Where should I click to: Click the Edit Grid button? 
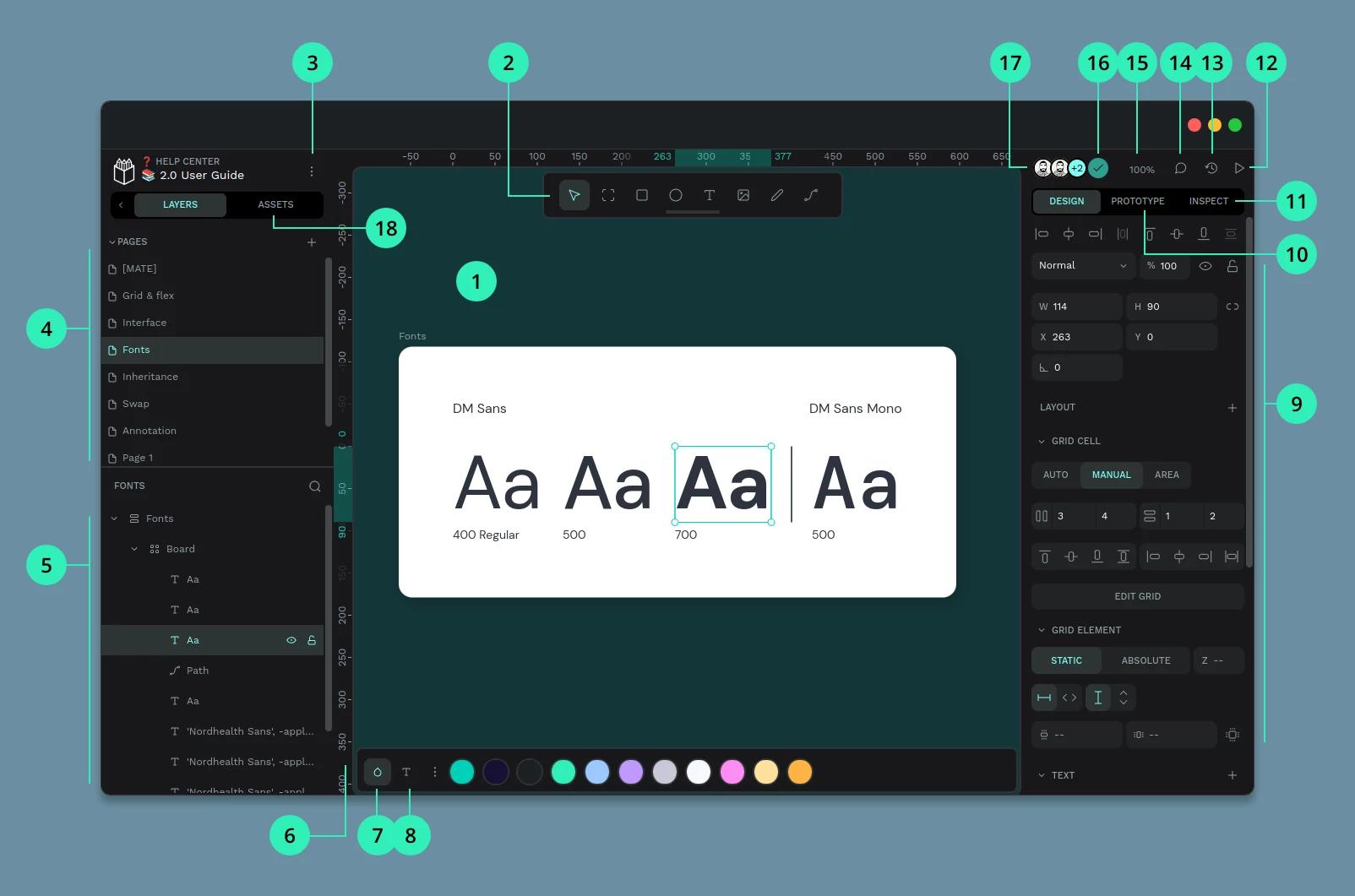point(1137,596)
